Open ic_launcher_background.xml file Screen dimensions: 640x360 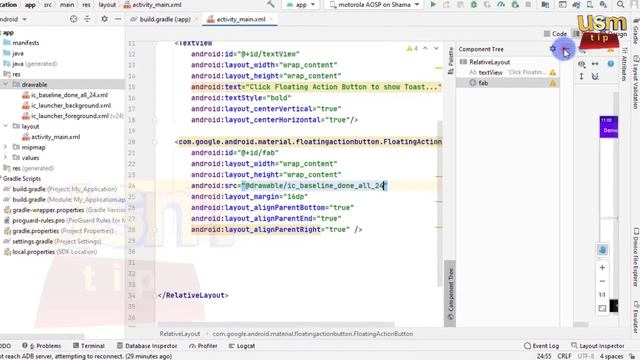[71, 105]
